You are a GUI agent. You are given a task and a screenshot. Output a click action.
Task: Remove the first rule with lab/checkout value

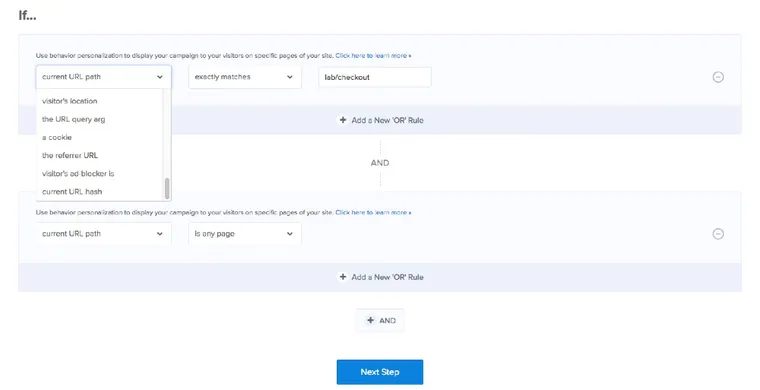pyautogui.click(x=718, y=77)
